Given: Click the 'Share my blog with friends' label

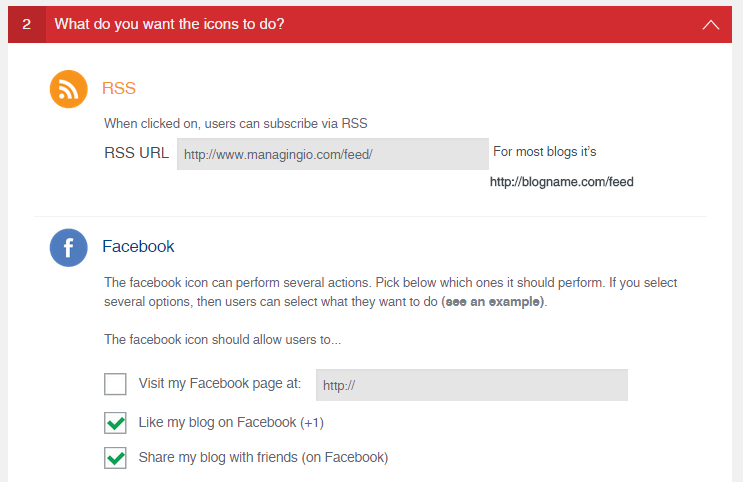Looking at the screenshot, I should pos(263,458).
